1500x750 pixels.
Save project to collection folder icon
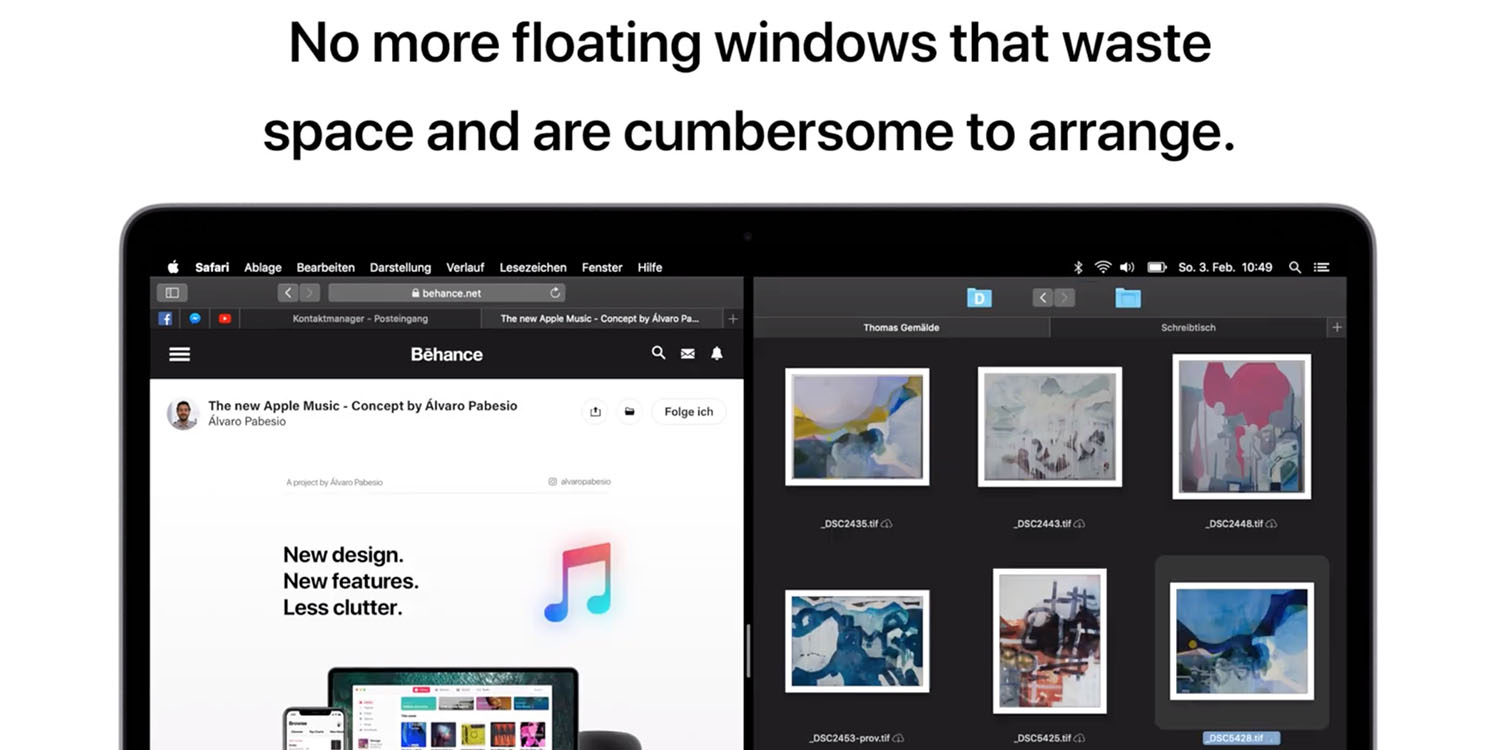(x=629, y=412)
